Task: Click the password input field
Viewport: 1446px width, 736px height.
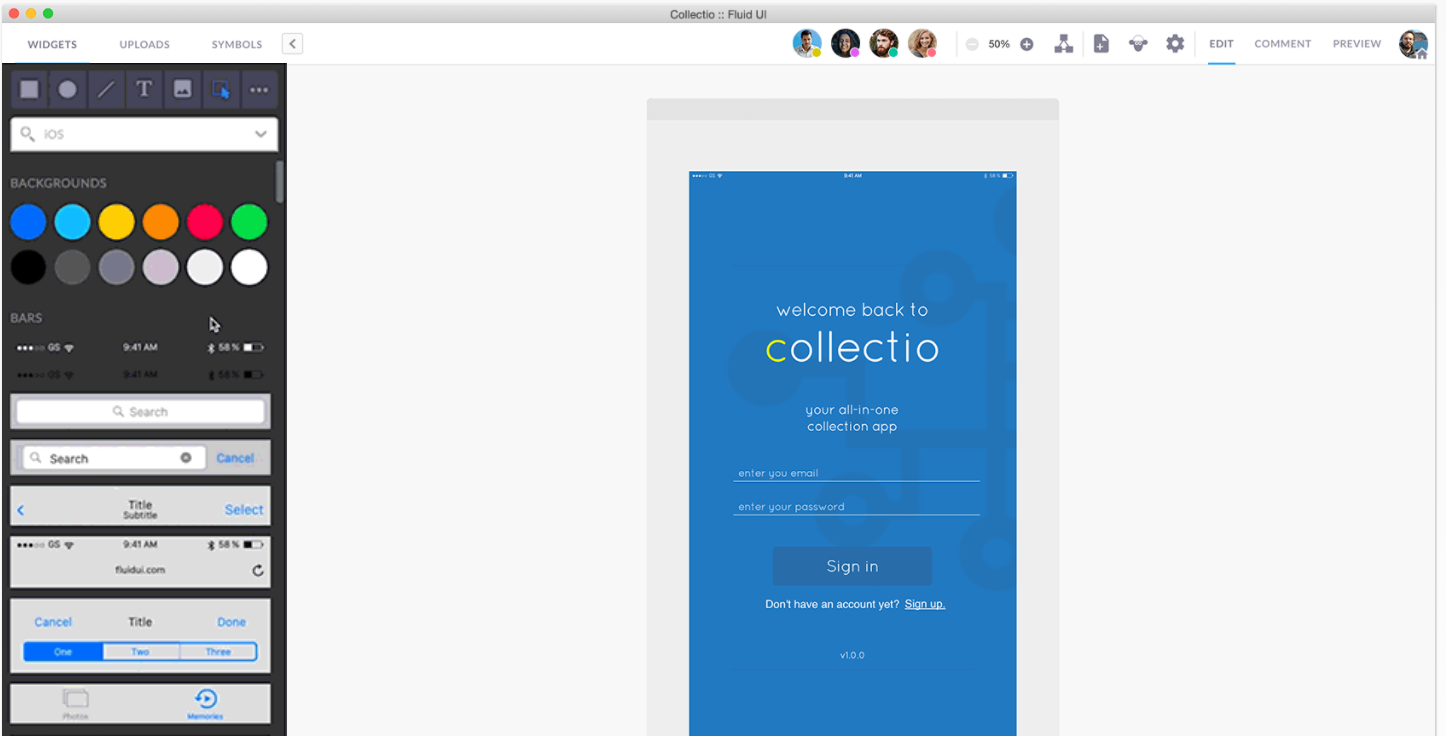Action: pos(856,507)
